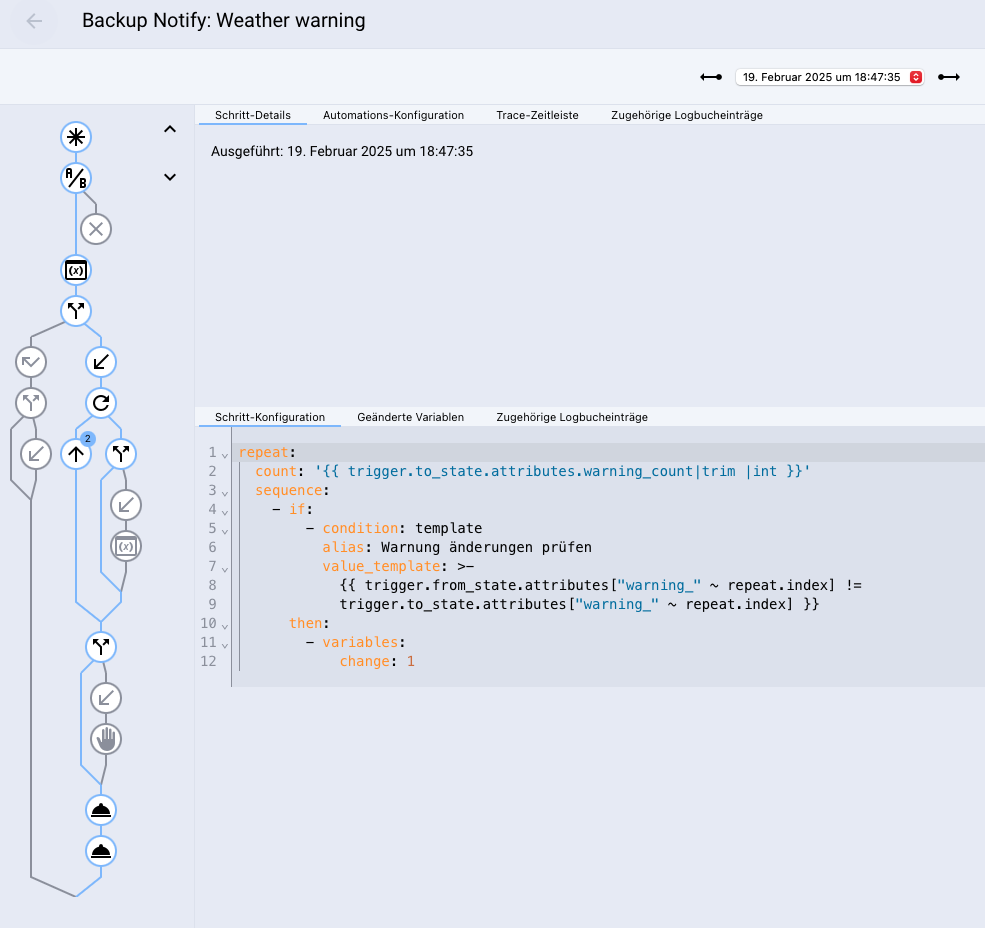Screen dimensions: 985x928
Task: Collapse the repeat block on line 1
Action: (225, 455)
